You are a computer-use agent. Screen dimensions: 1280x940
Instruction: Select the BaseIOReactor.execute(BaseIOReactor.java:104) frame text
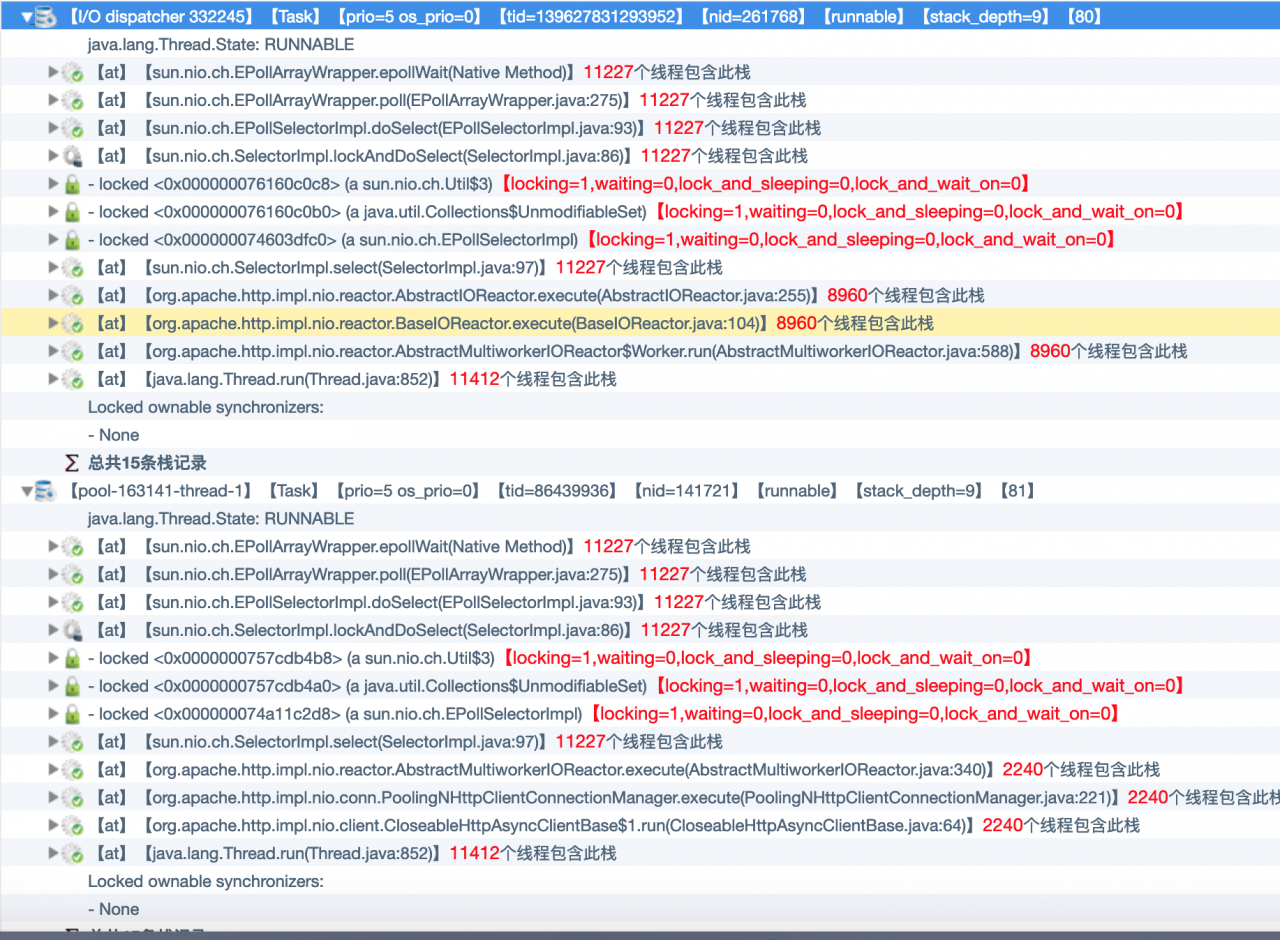point(456,323)
